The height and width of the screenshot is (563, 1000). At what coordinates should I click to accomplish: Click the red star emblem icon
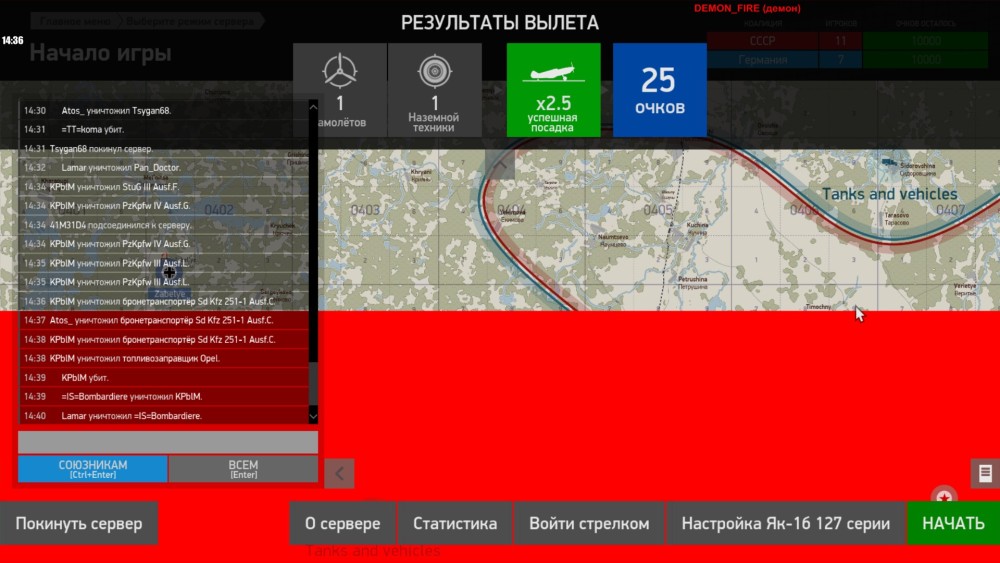pyautogui.click(x=944, y=496)
